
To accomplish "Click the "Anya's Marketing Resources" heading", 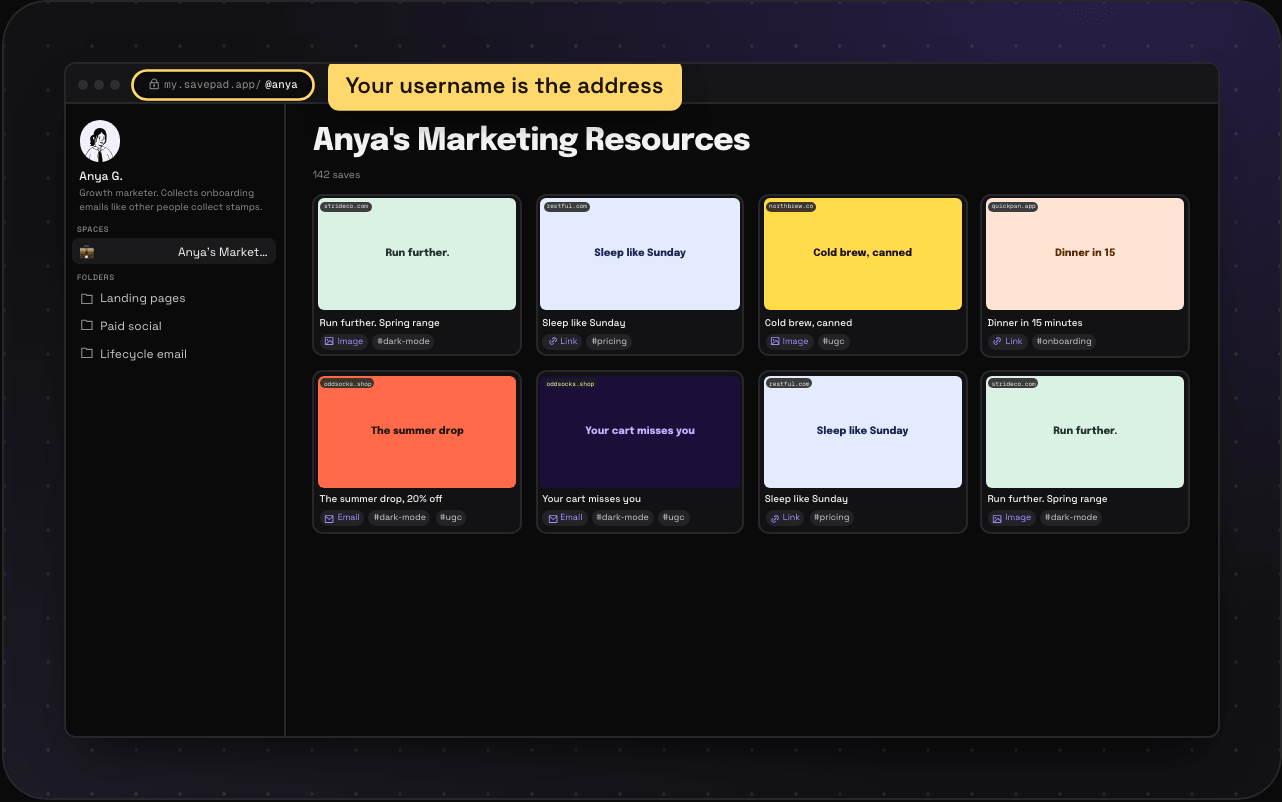I will point(532,139).
